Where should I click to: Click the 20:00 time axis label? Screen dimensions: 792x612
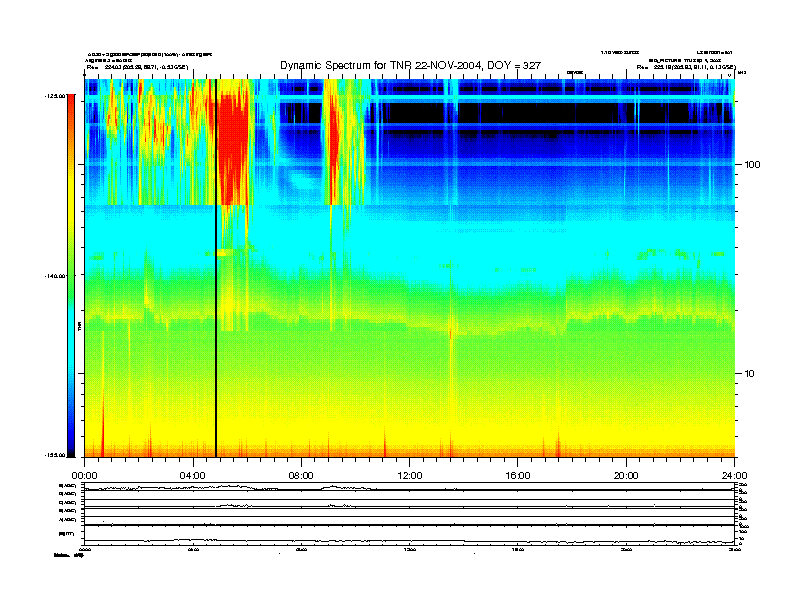tap(626, 476)
